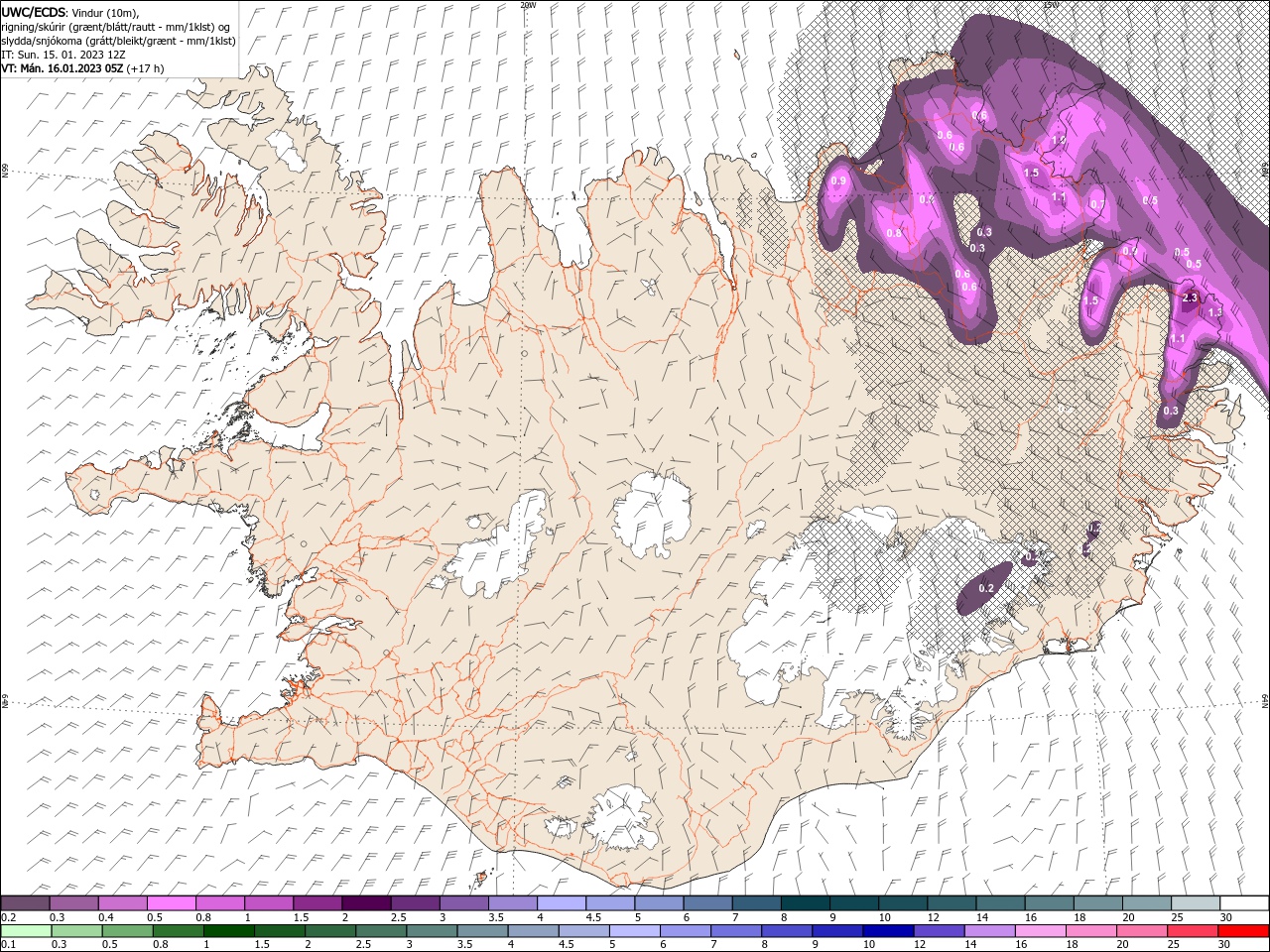Image resolution: width=1270 pixels, height=952 pixels.
Task: Click the 1.3 snowfall value on the map
Action: (1215, 311)
